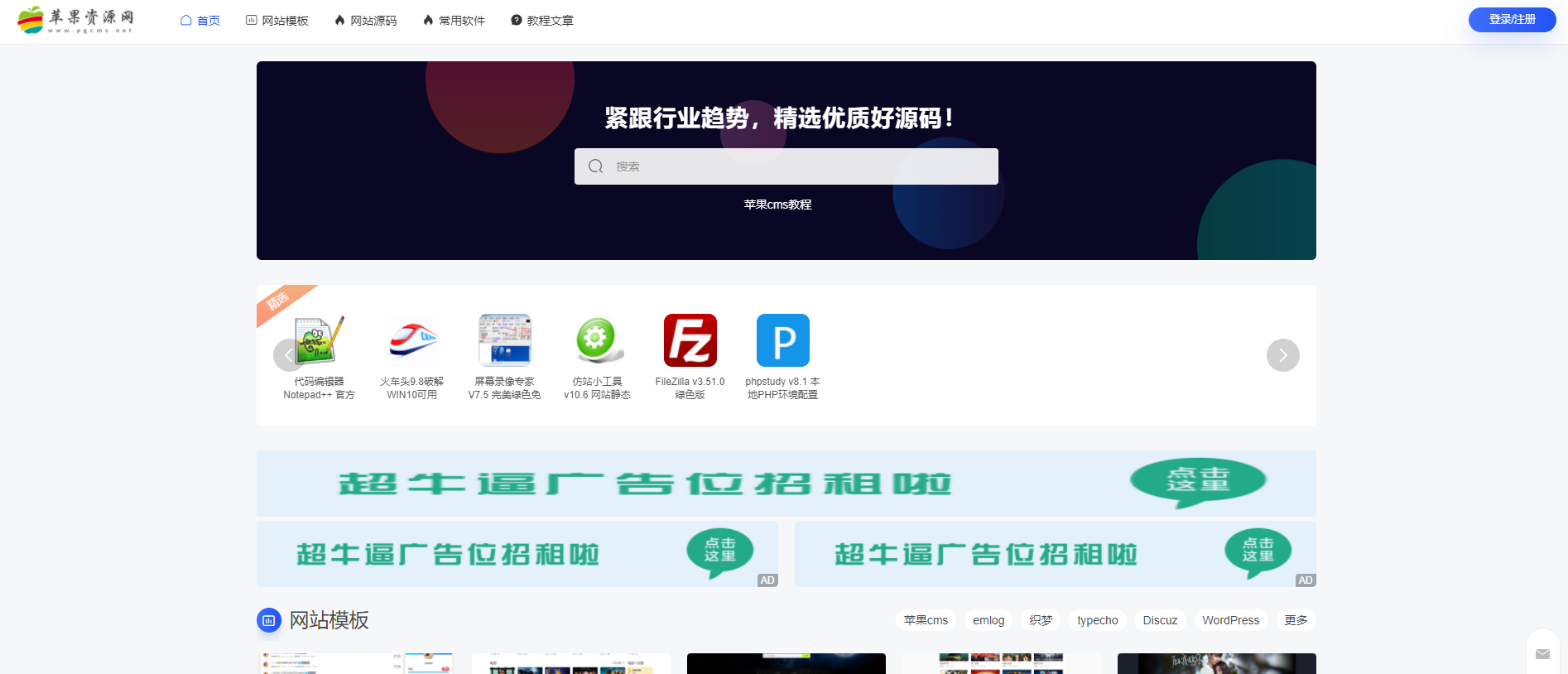Open the 网站模板 navigation menu item
Viewport: 1568px width, 674px height.
277,21
